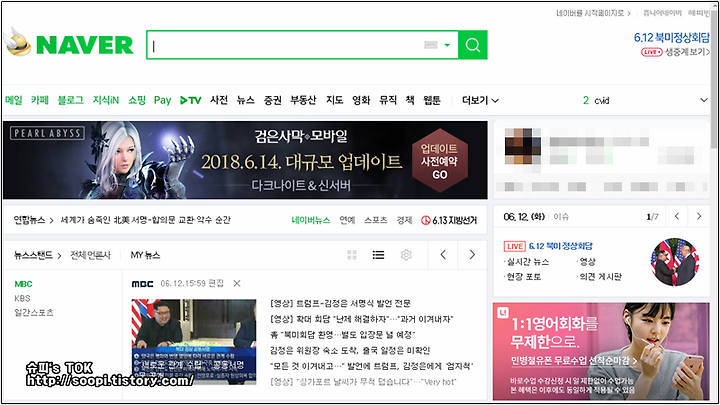This screenshot has height=405, width=720.
Task: Select the MY 뉴스 tab
Action: (x=145, y=255)
